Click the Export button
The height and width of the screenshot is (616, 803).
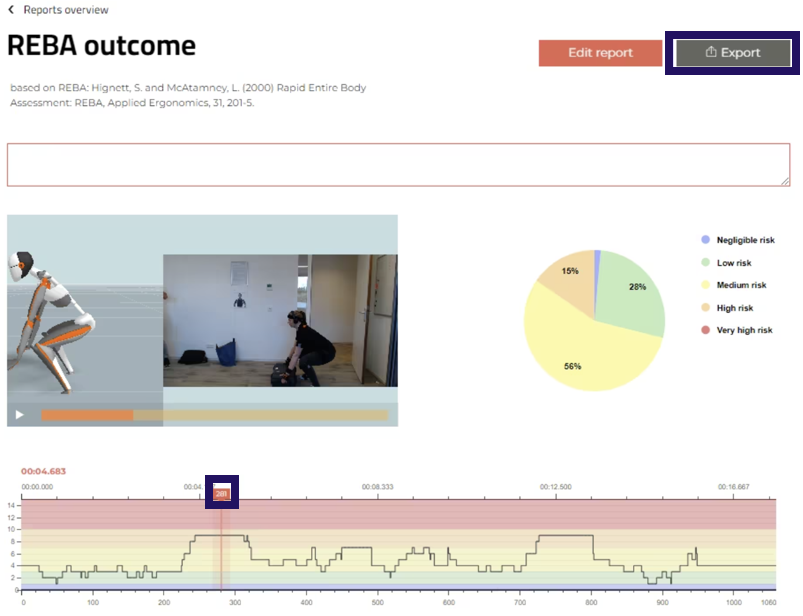732,53
